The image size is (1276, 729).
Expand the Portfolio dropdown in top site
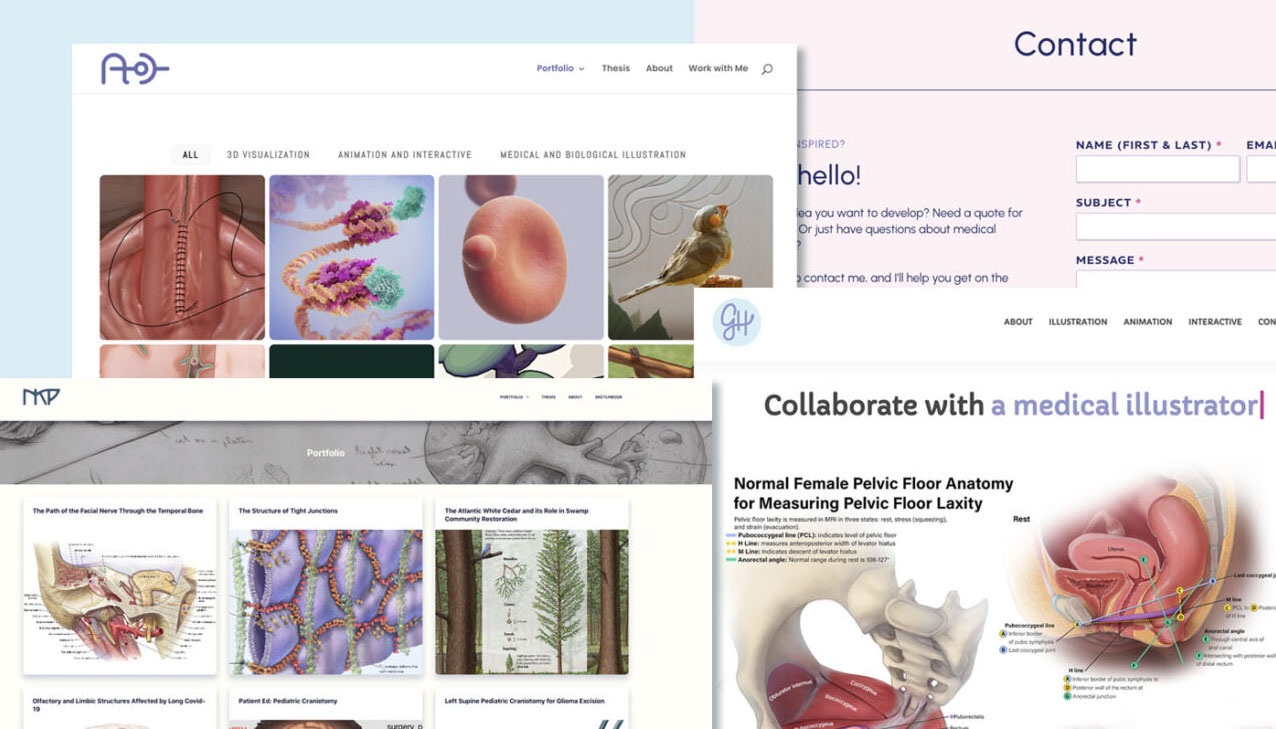click(560, 68)
